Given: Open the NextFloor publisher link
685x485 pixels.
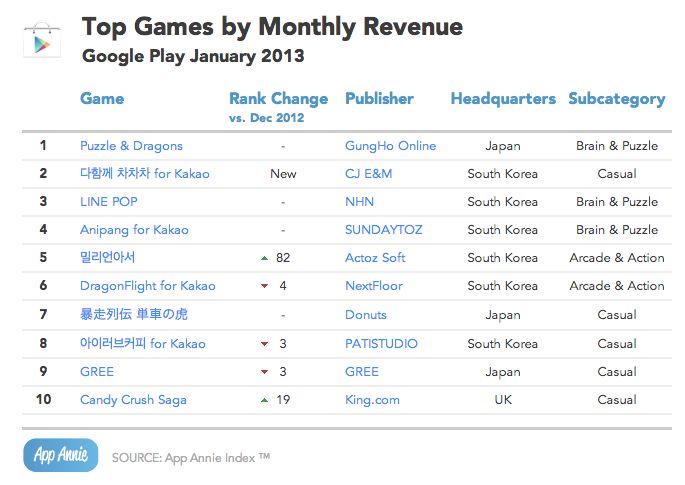Looking at the screenshot, I should coord(374,286).
